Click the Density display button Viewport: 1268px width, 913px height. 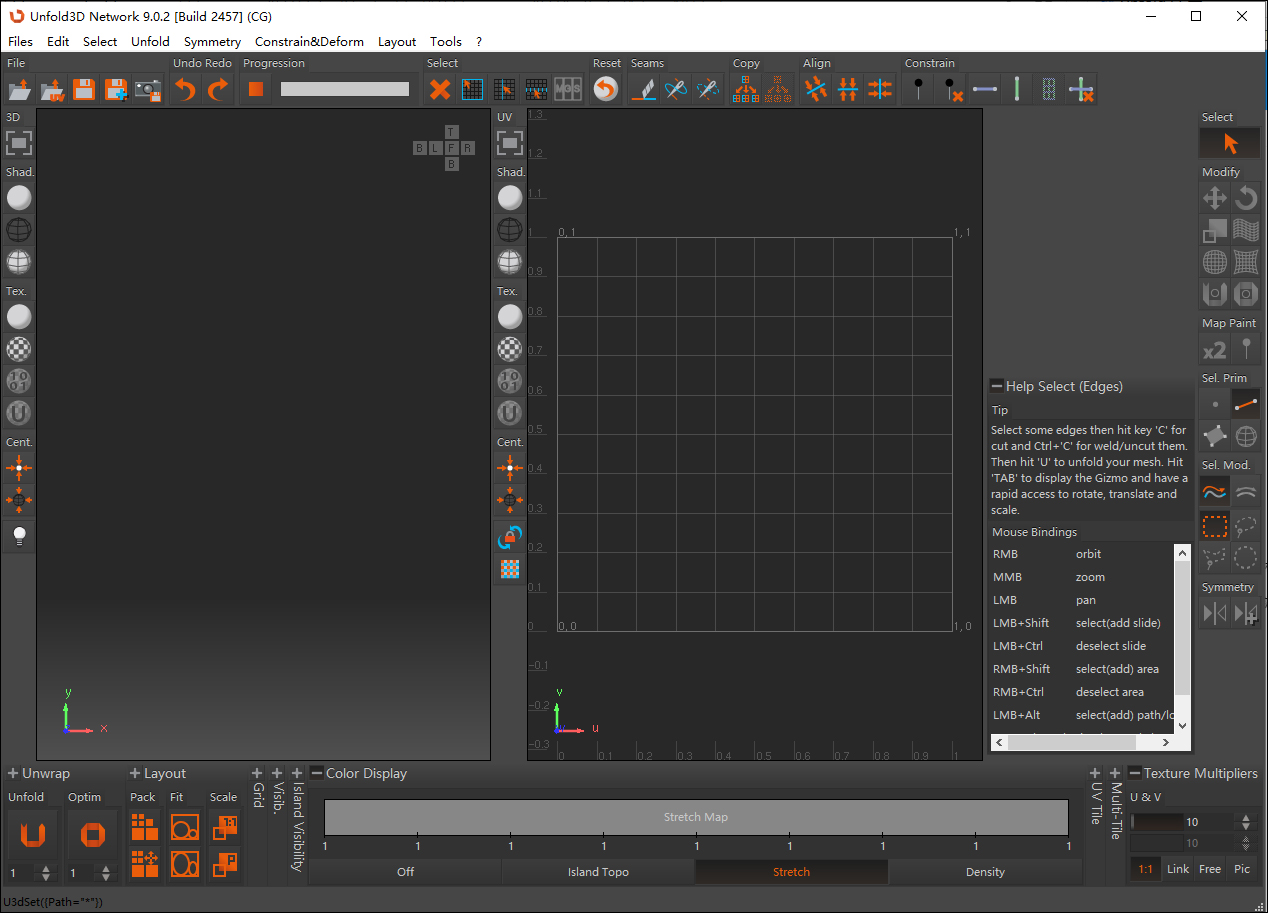[x=985, y=872]
